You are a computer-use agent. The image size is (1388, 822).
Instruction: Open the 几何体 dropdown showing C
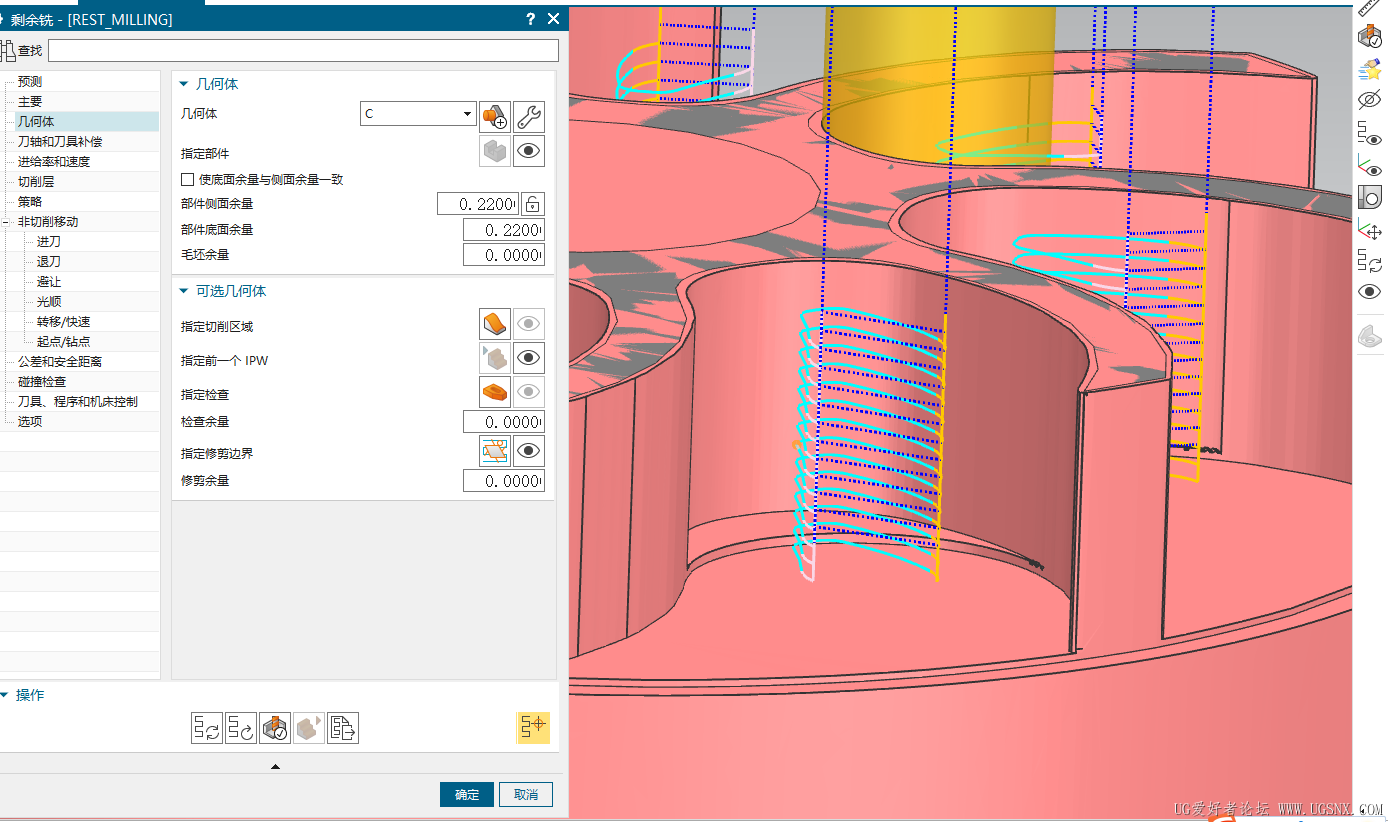tap(418, 114)
